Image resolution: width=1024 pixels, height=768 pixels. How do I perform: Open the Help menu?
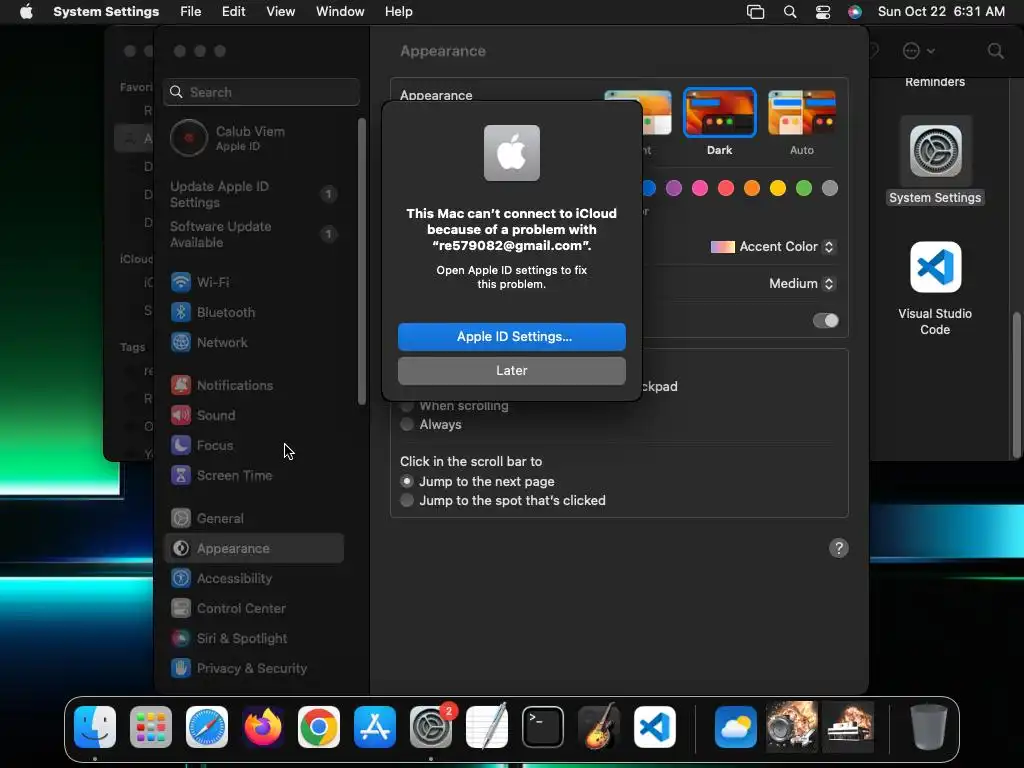pyautogui.click(x=398, y=12)
